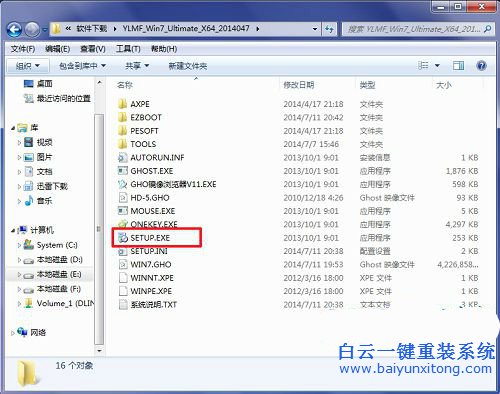Screen dimensions: 500x394
Task: Click navigation pane scrollbar up arrow
Action: point(99,82)
